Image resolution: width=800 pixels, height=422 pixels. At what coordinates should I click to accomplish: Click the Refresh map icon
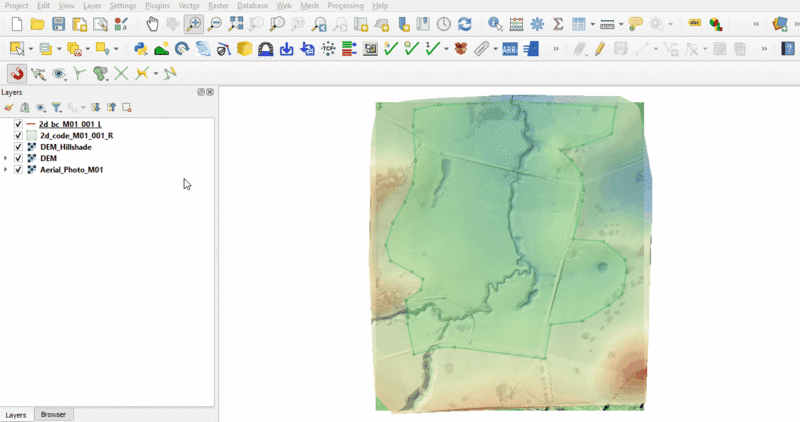click(x=465, y=24)
